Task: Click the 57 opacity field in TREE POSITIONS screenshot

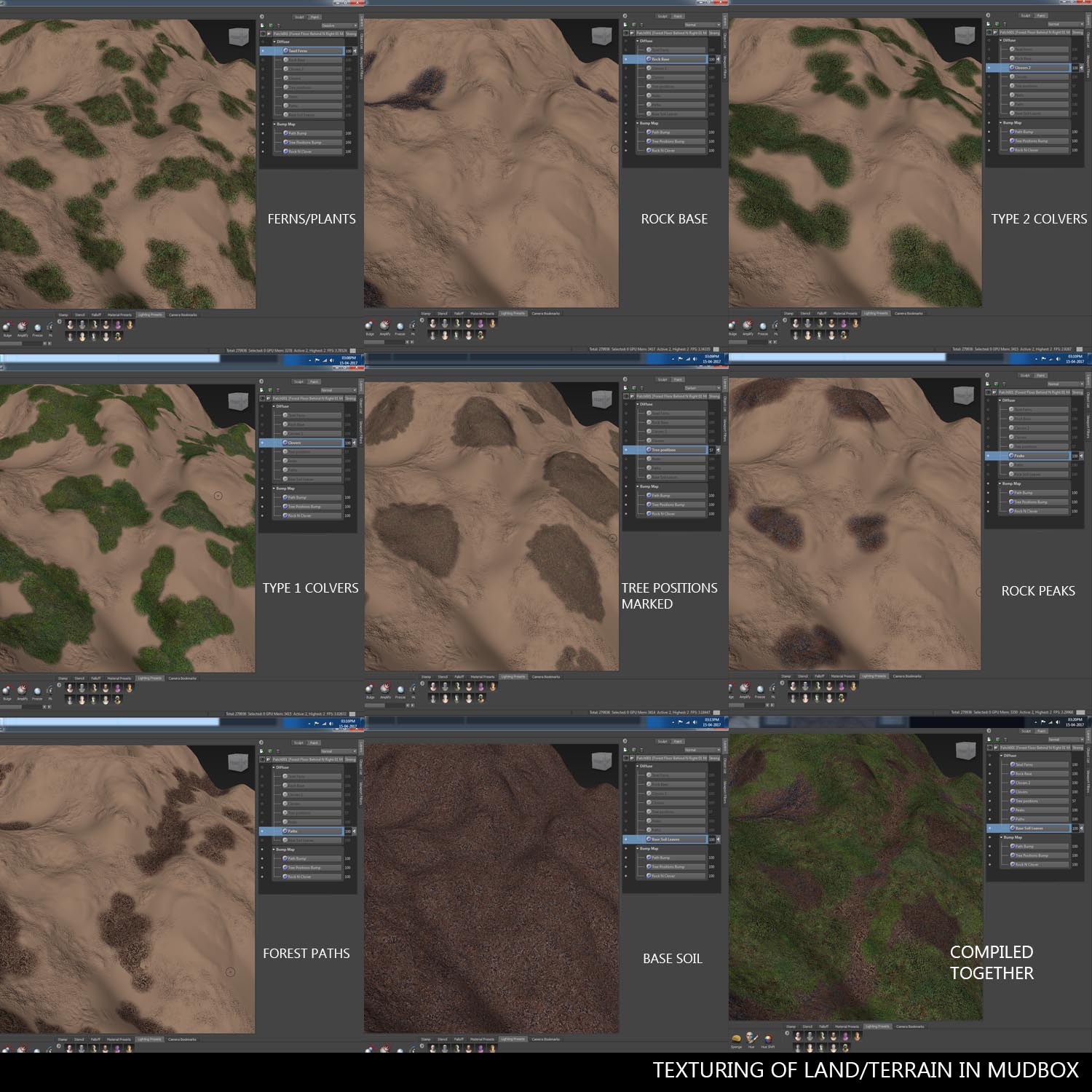Action: pyautogui.click(x=711, y=450)
